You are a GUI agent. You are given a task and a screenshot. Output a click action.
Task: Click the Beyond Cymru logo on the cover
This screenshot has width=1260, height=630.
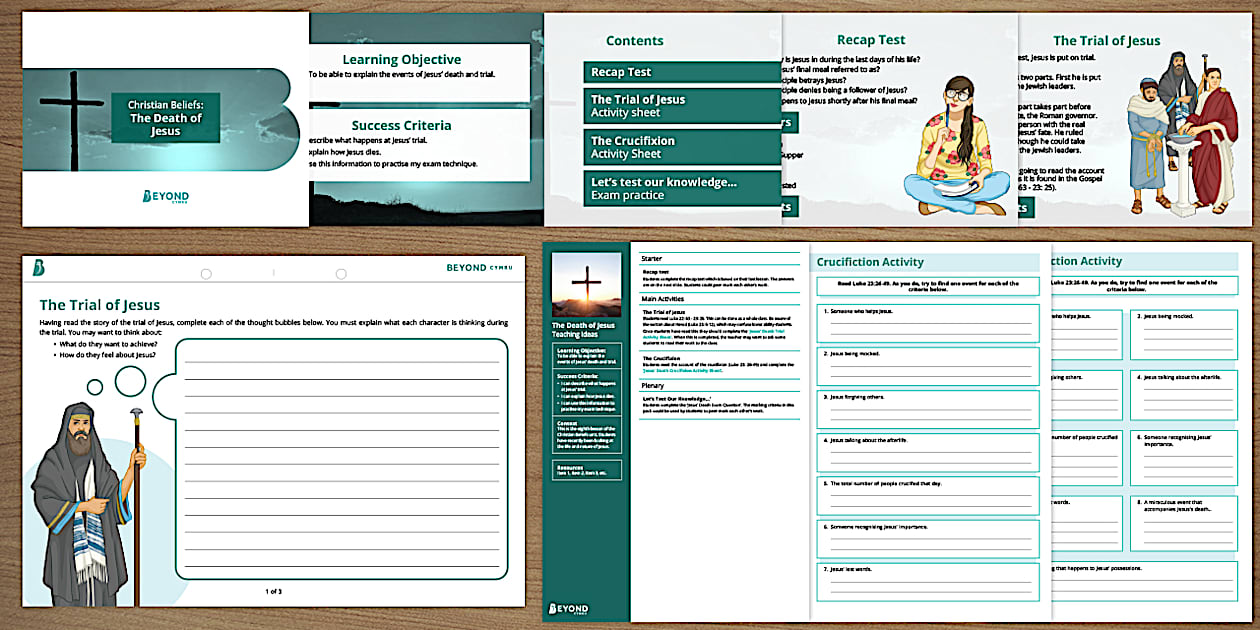click(x=163, y=196)
